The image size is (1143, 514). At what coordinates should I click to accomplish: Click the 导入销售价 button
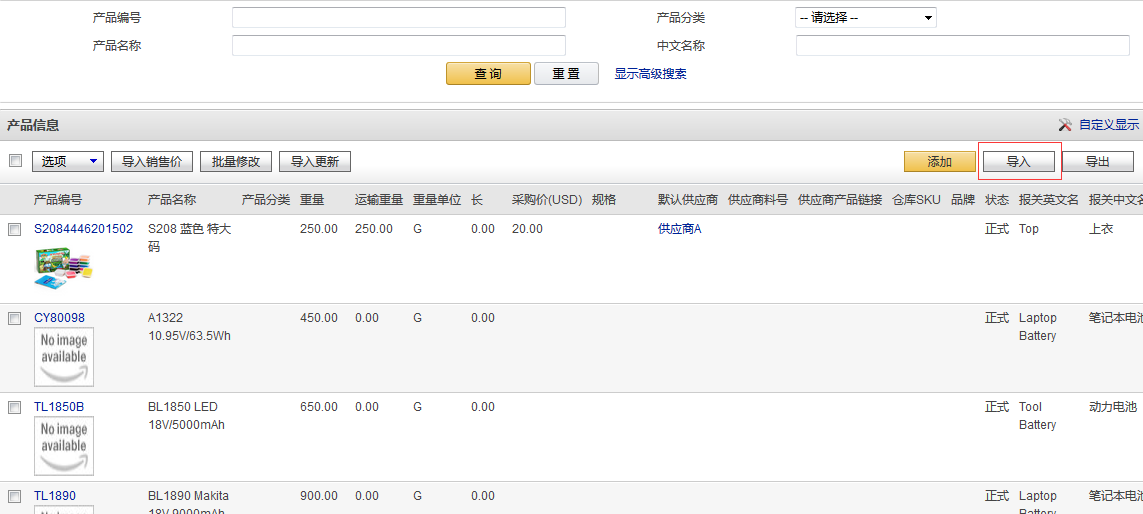pos(152,162)
